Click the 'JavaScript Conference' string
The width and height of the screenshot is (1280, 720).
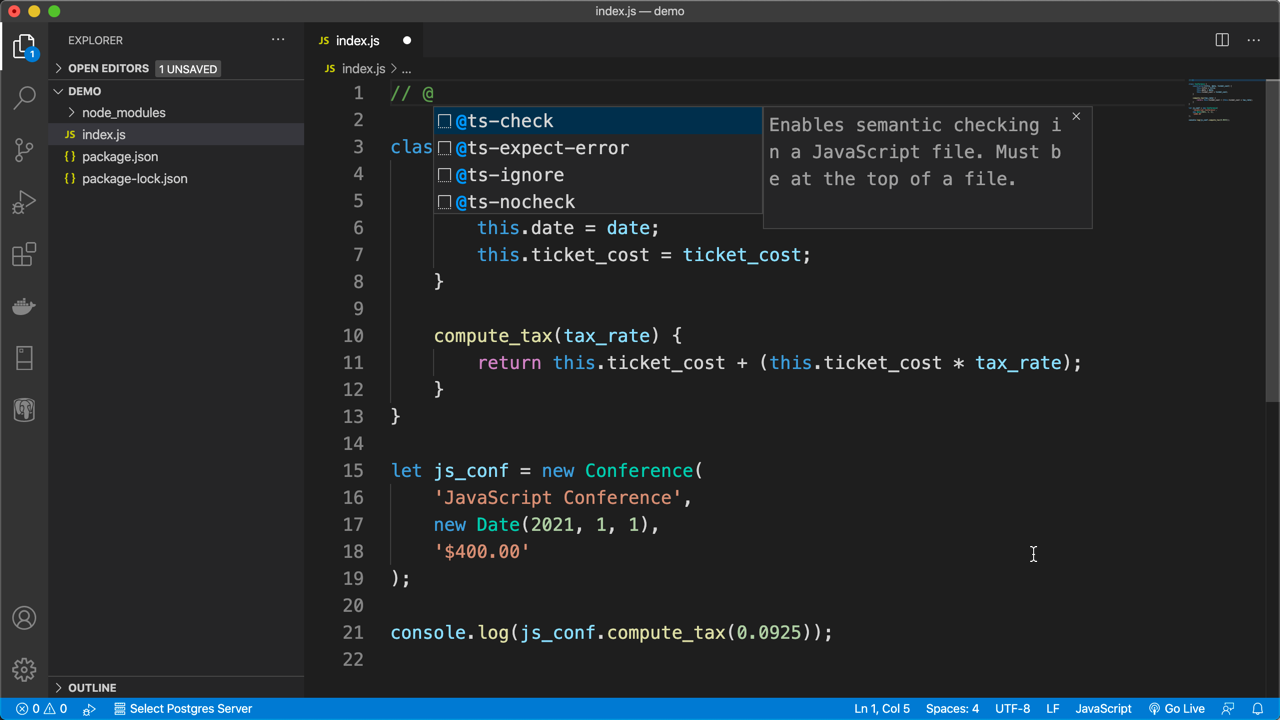point(558,498)
